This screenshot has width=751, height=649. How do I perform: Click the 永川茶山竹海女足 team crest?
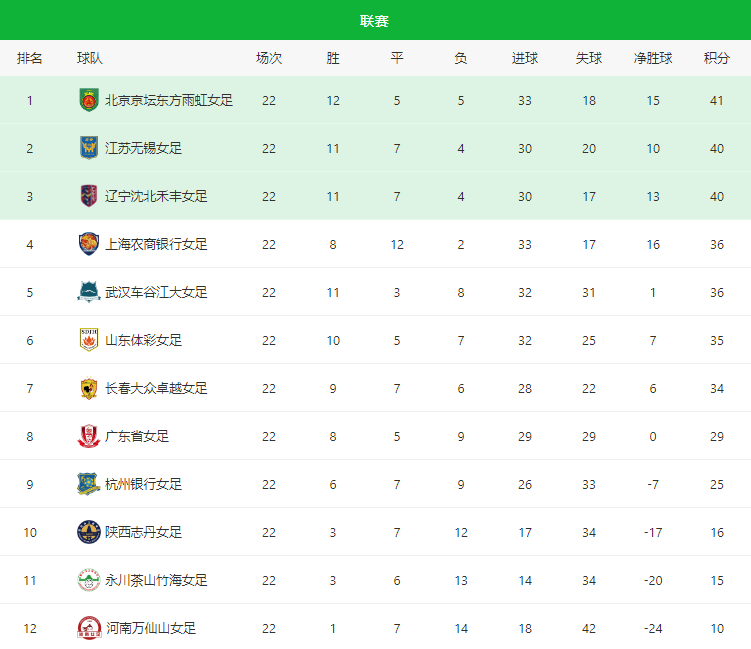click(x=88, y=580)
